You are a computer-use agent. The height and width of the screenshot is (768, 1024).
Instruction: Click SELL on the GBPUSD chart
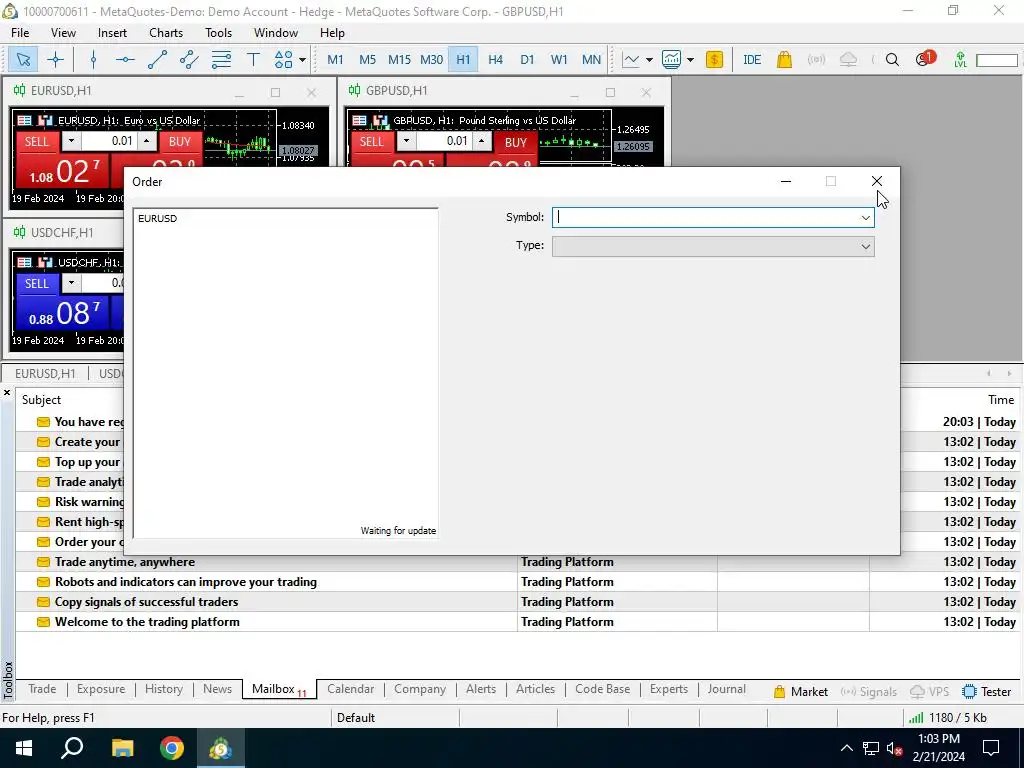tap(372, 142)
